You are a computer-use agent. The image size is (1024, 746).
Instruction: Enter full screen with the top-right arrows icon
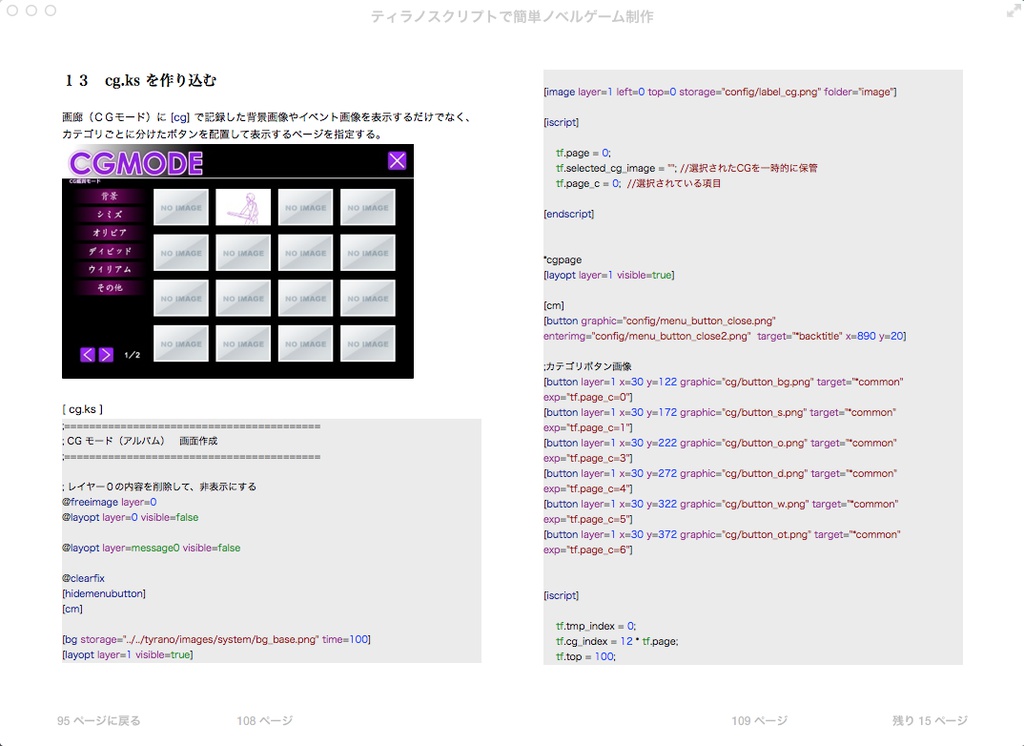1014,10
